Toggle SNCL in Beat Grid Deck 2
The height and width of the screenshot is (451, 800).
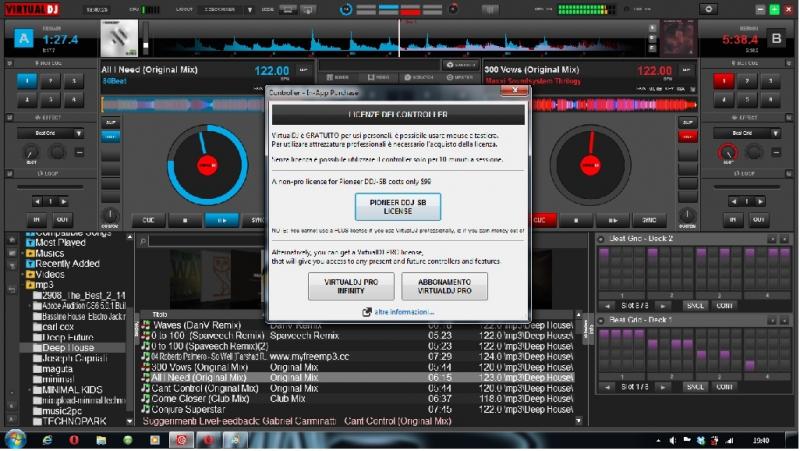pyautogui.click(x=696, y=305)
